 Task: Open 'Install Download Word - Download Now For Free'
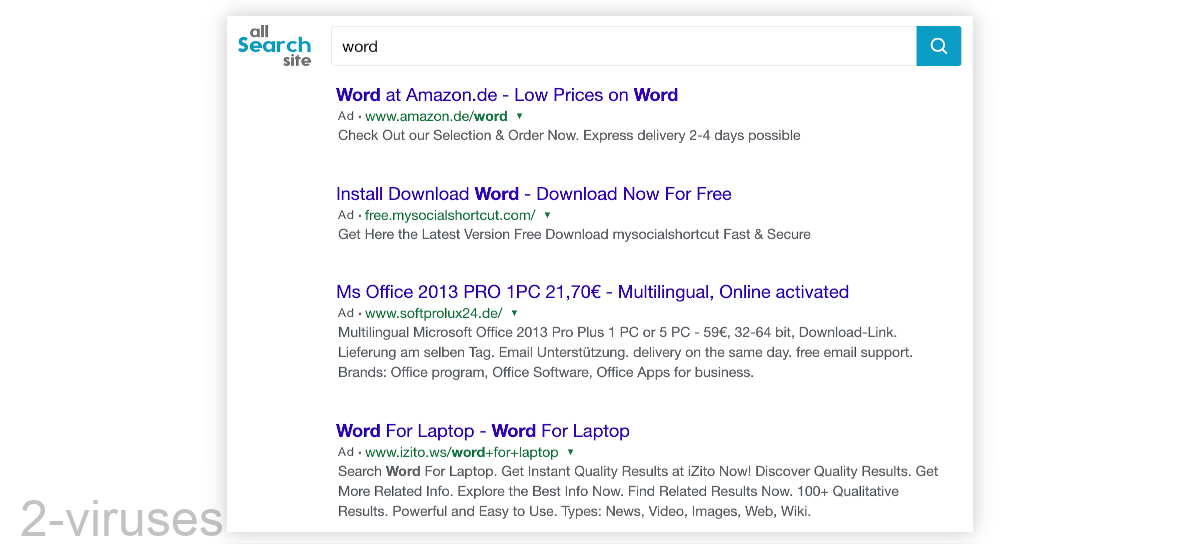pyautogui.click(x=534, y=194)
